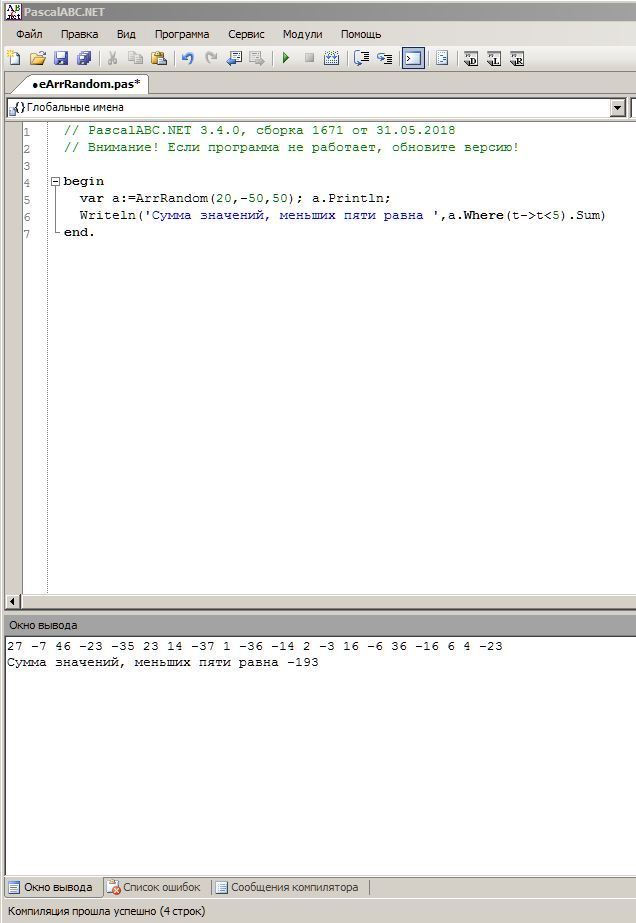This screenshot has width=636, height=923.
Task: Collapse the begin block fold marker
Action: pos(55,182)
